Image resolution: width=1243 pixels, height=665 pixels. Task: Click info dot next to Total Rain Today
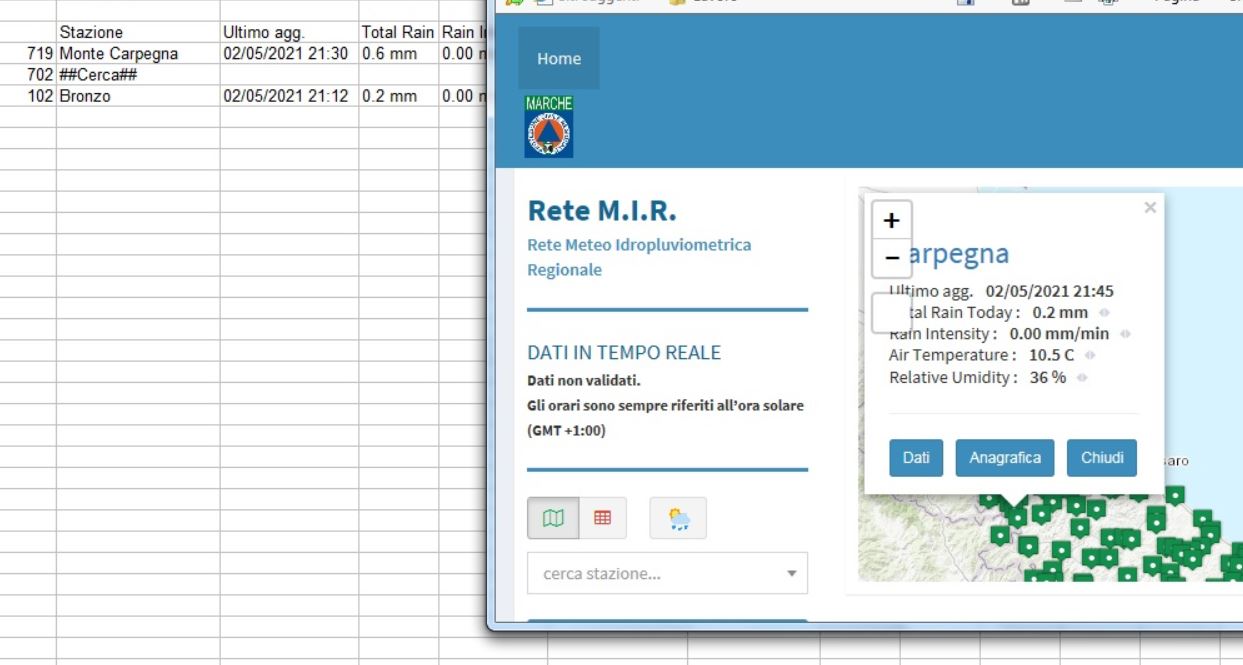click(1104, 313)
